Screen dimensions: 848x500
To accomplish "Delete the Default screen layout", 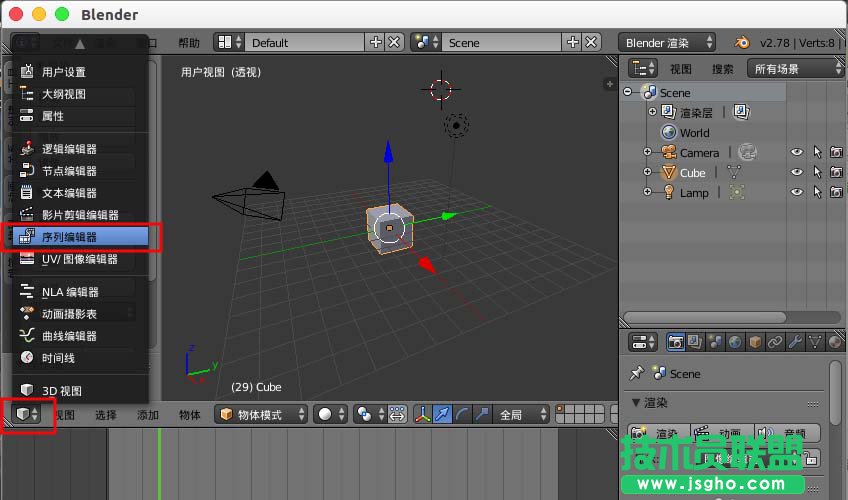I will tap(394, 42).
